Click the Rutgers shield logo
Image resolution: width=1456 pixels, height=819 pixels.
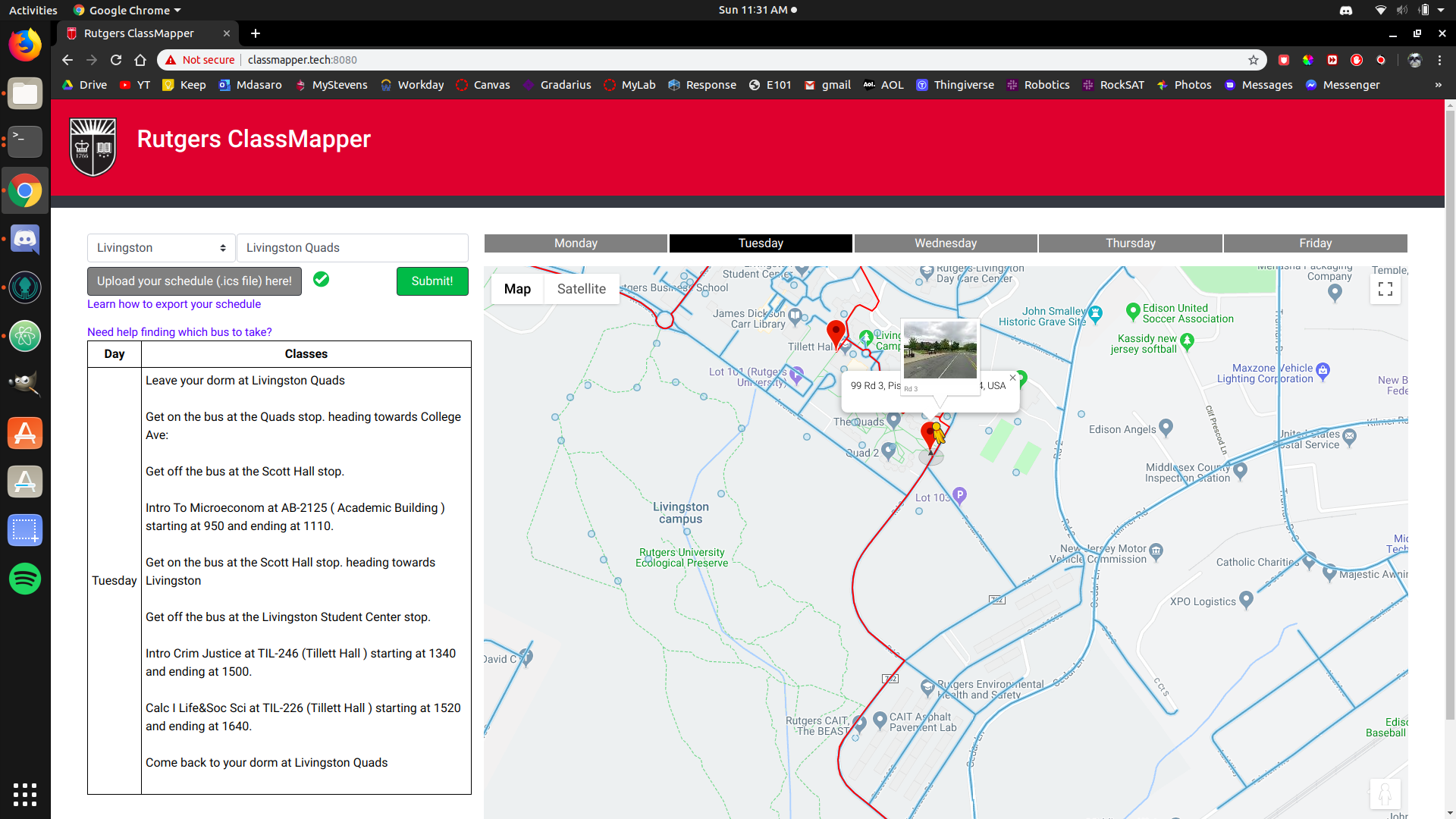93,147
